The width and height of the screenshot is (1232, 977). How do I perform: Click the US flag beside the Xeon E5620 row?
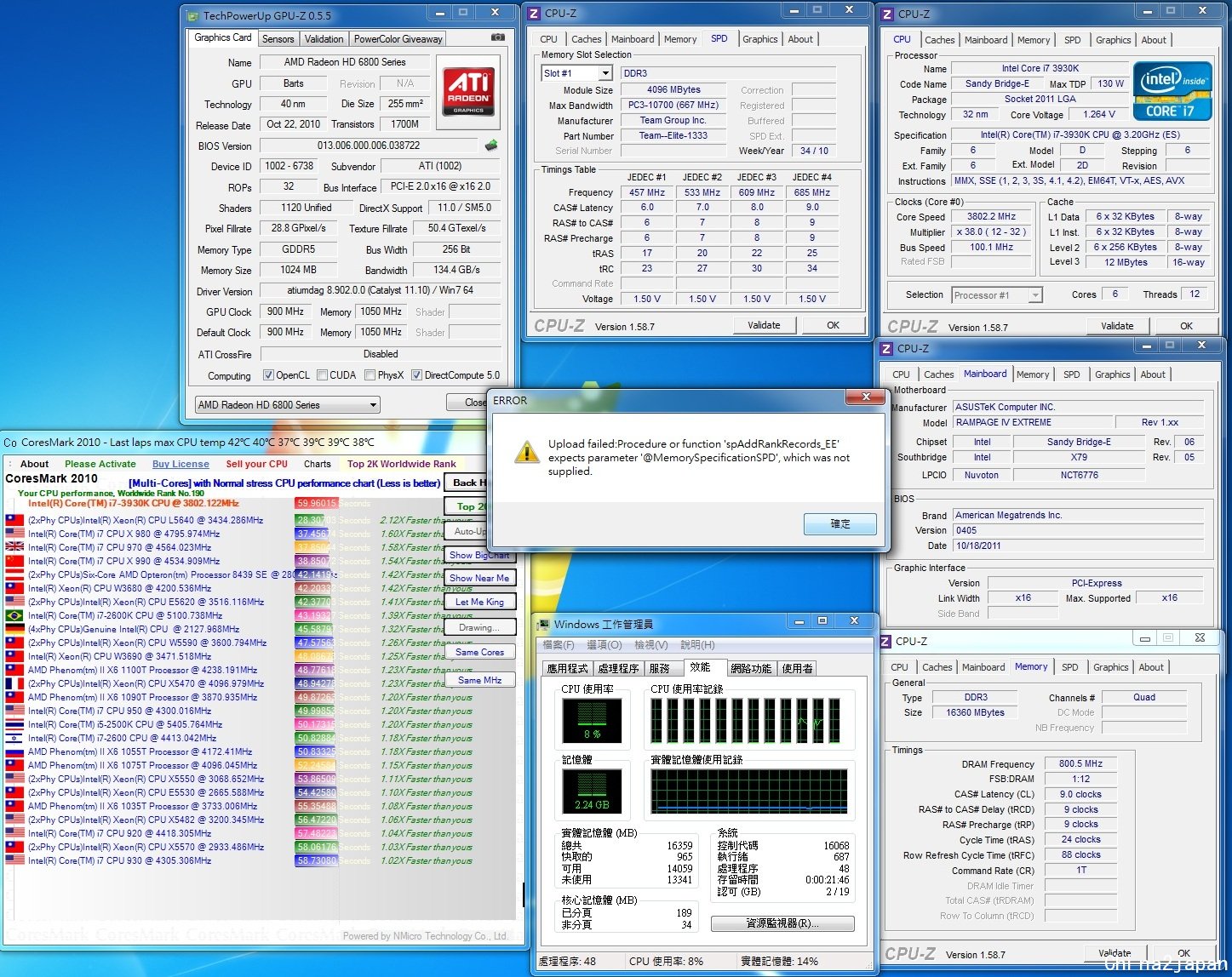(x=14, y=602)
